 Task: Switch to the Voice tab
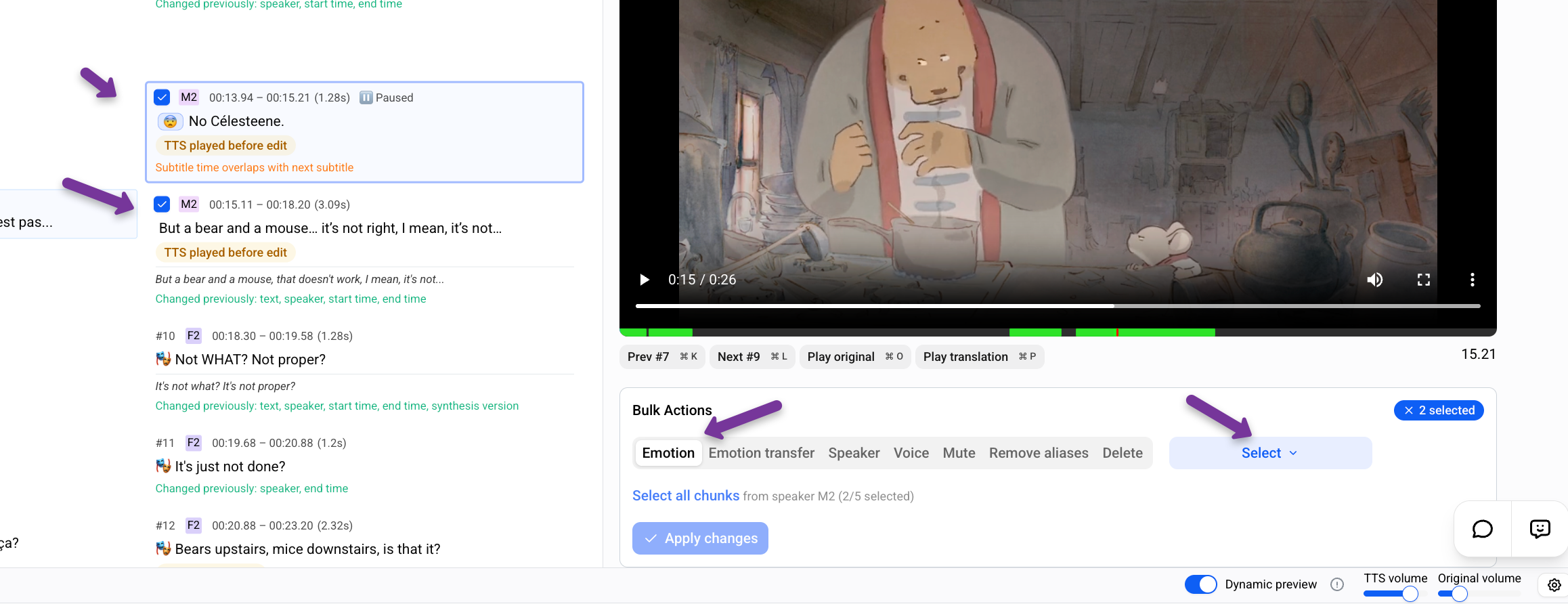(911, 453)
